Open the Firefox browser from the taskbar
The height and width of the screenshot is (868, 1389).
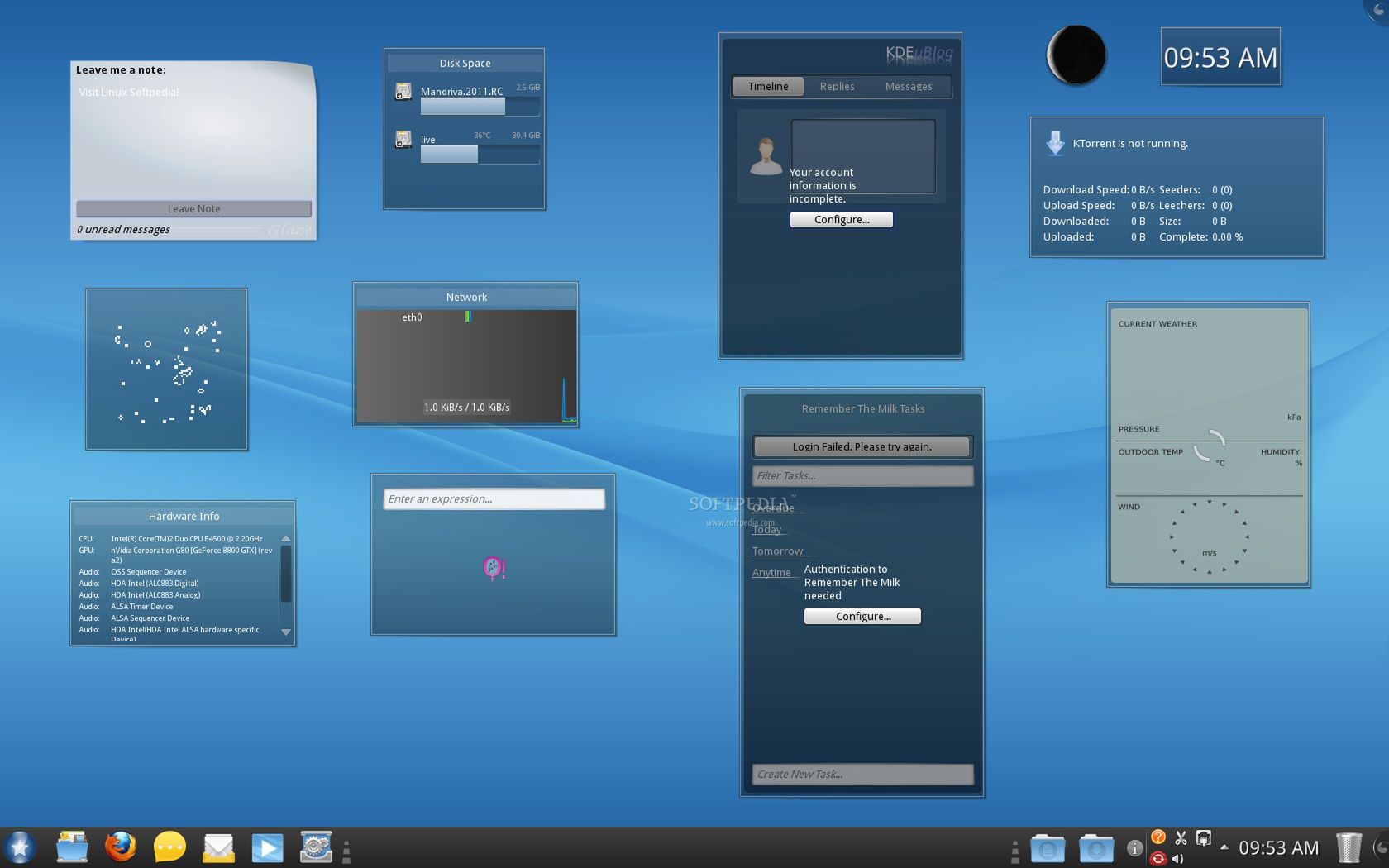coord(121,847)
